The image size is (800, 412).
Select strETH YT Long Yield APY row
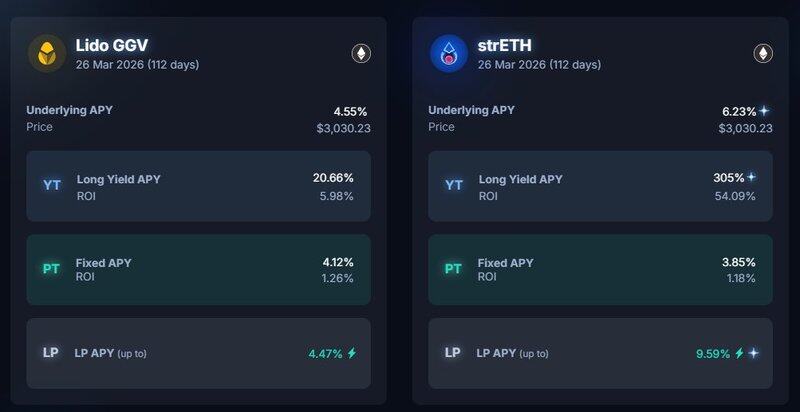click(x=600, y=186)
